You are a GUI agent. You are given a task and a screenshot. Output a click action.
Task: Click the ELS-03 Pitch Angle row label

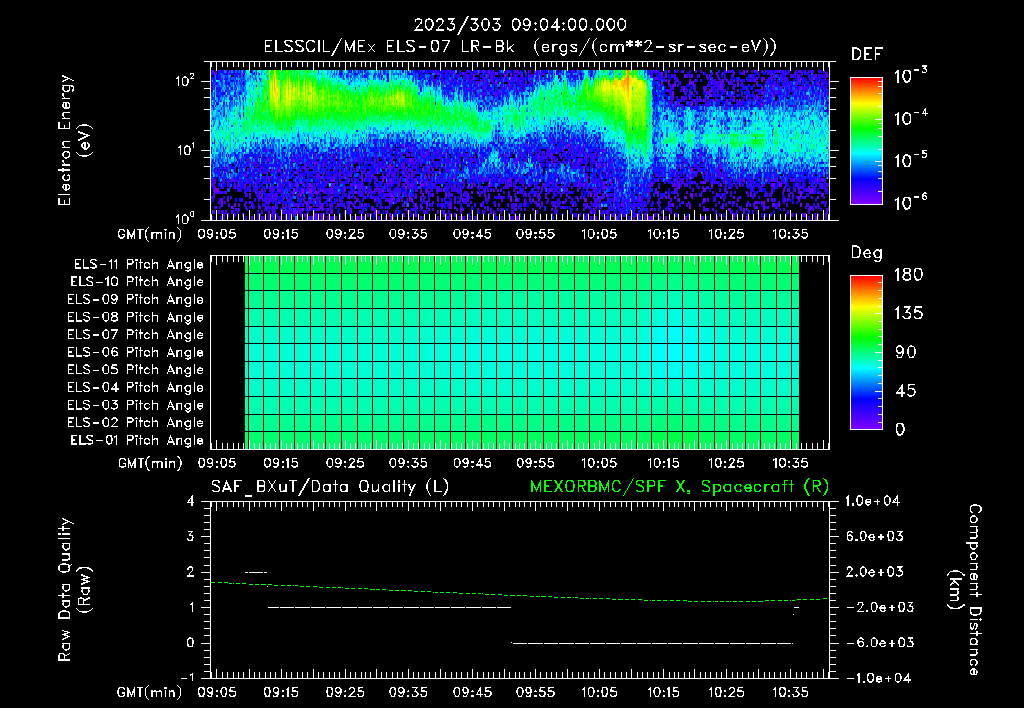point(136,406)
